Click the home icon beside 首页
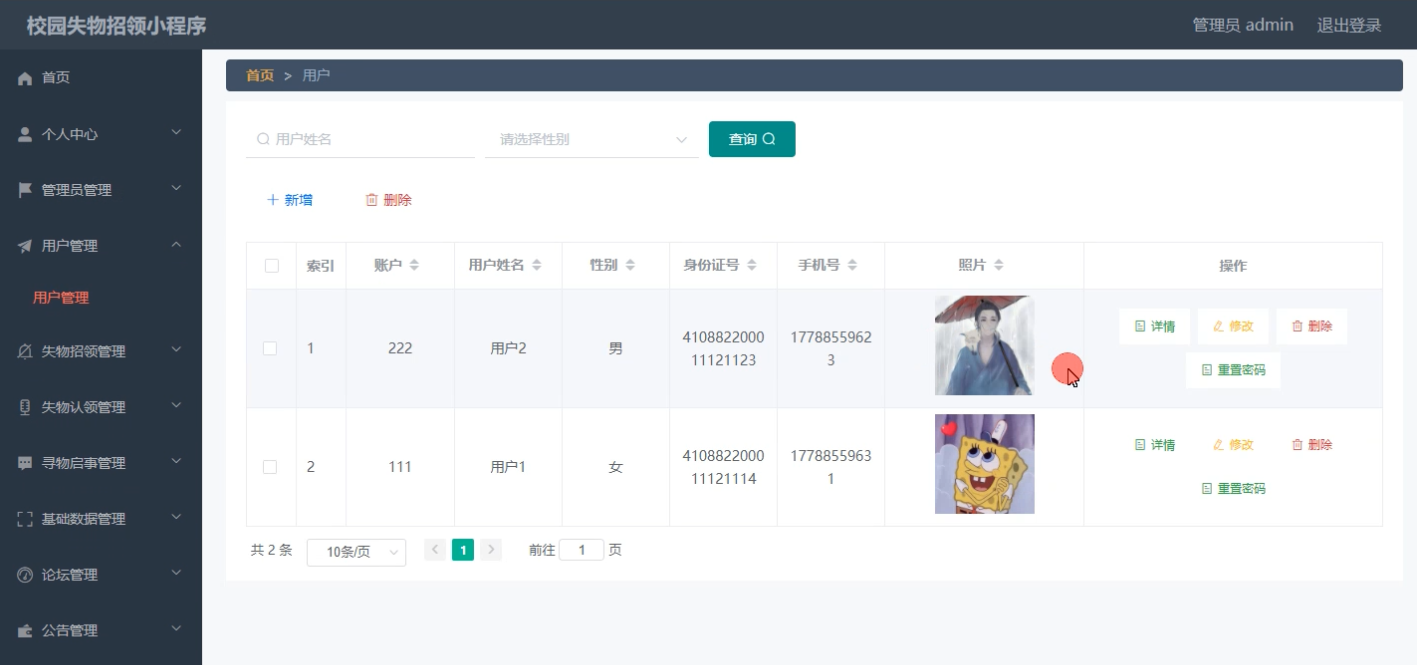Image resolution: width=1417 pixels, height=665 pixels. point(24,77)
